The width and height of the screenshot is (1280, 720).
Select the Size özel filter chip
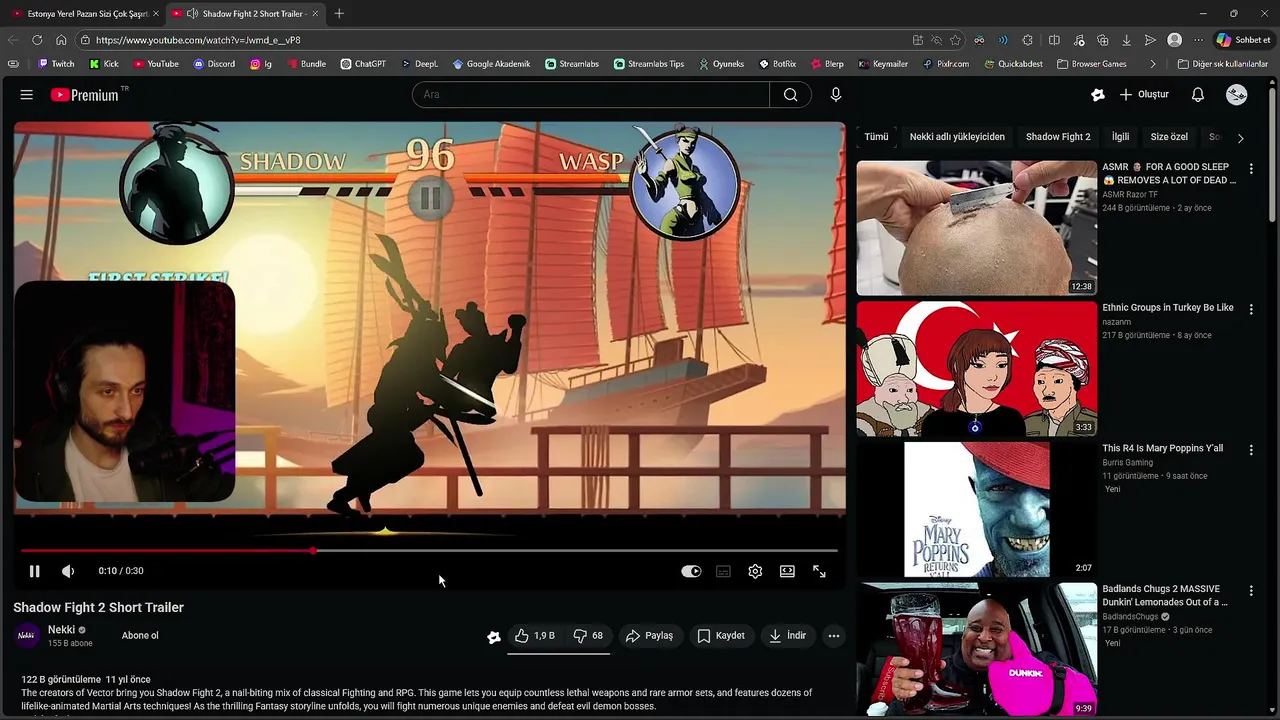tap(1169, 137)
